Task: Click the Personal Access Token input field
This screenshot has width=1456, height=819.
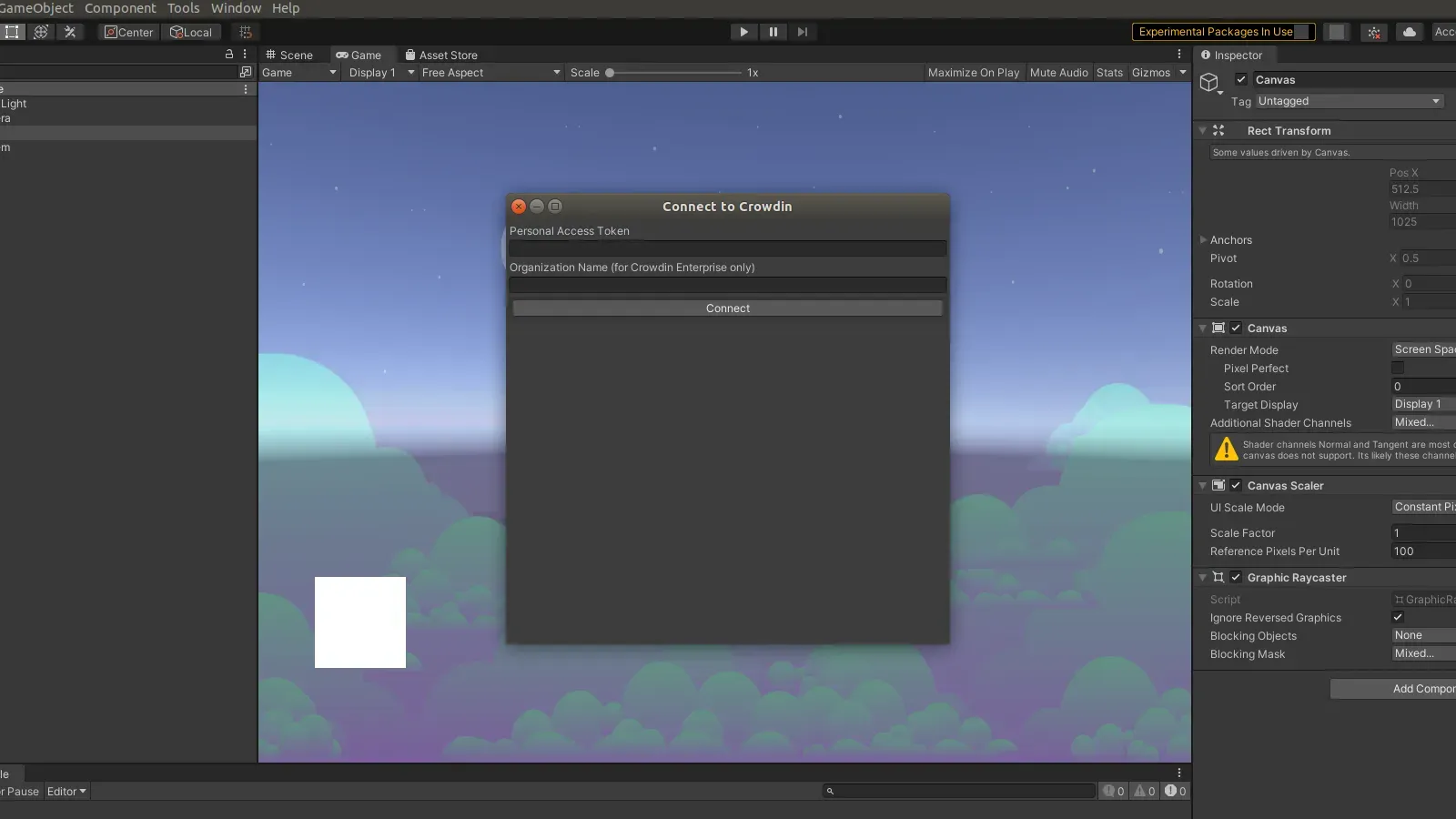Action: [x=726, y=248]
